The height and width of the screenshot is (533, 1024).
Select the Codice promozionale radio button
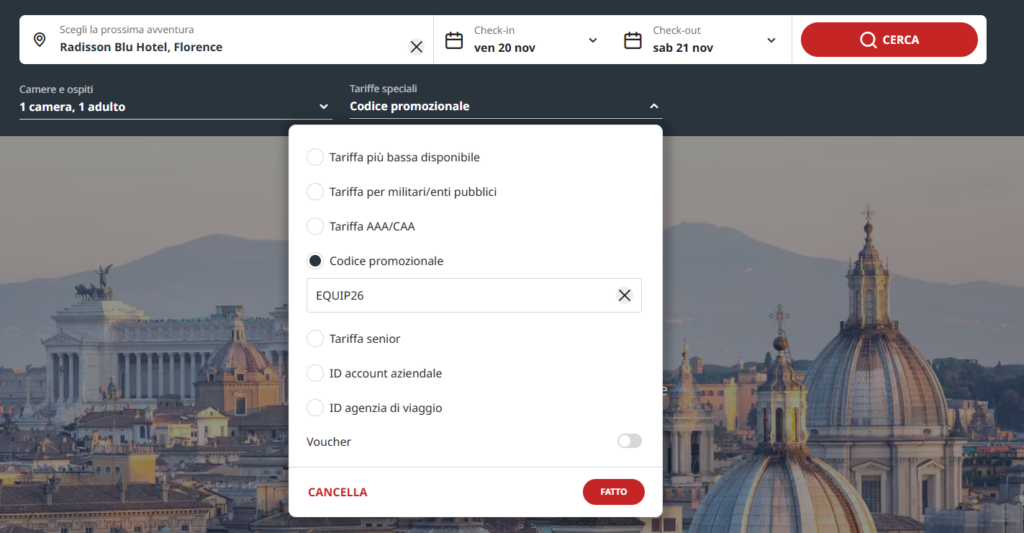click(x=315, y=261)
